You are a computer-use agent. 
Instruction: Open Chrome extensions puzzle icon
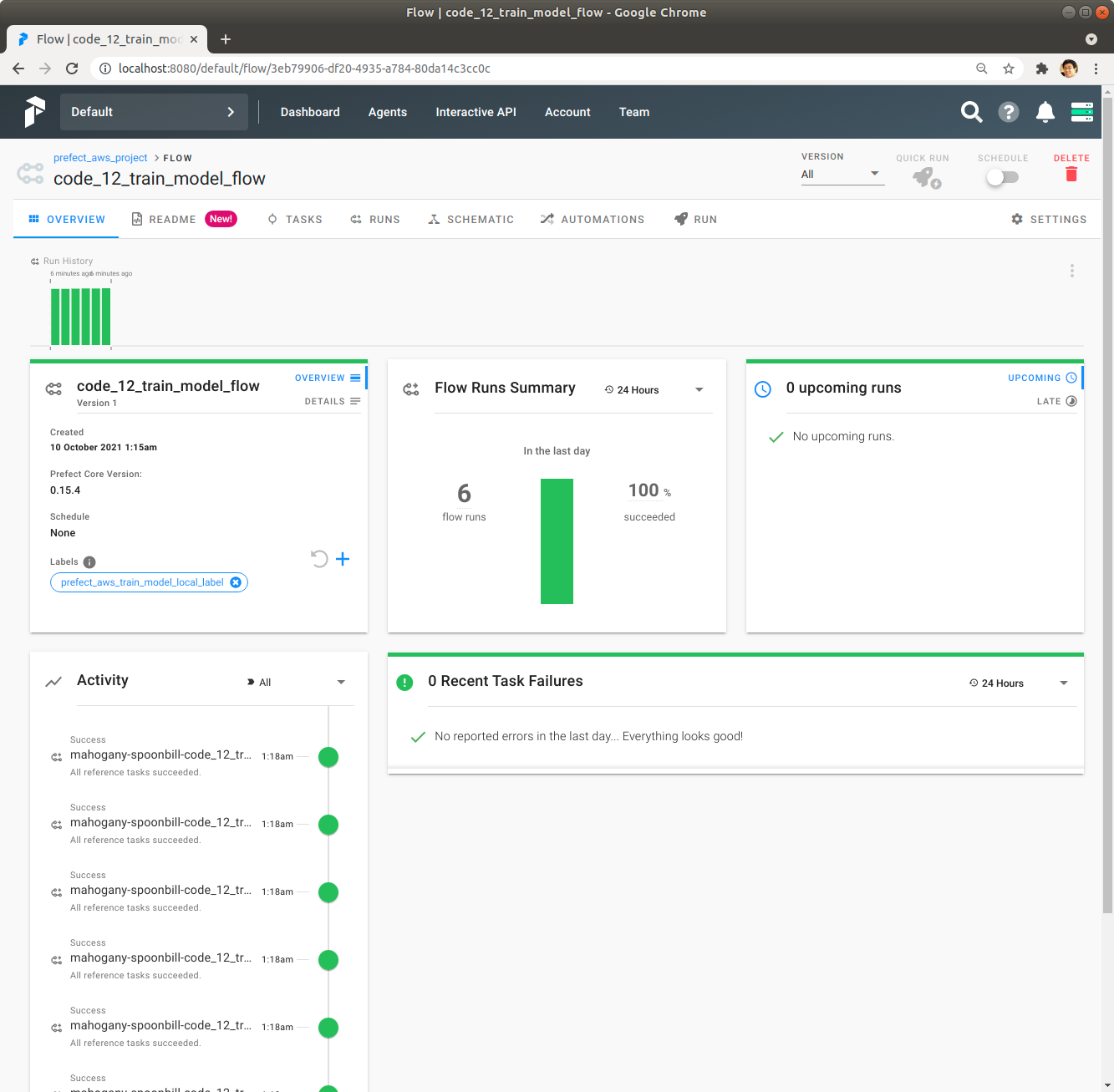tap(1041, 69)
